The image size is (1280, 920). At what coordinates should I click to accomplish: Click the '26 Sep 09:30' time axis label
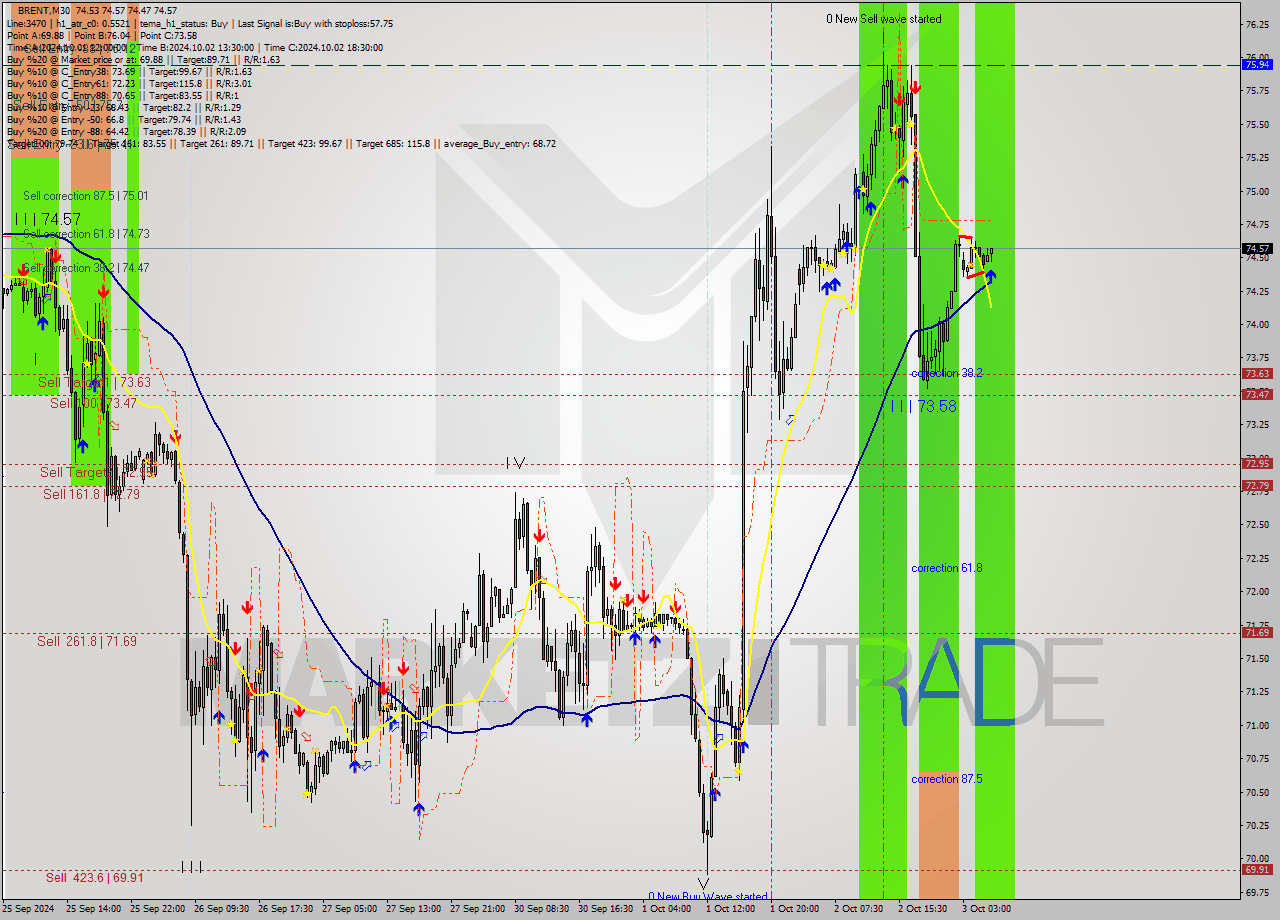pyautogui.click(x=221, y=909)
